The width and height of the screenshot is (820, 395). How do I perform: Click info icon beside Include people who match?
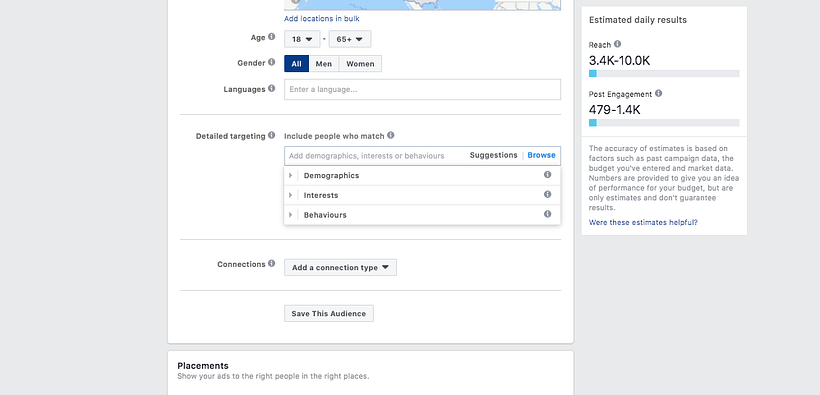(x=391, y=135)
